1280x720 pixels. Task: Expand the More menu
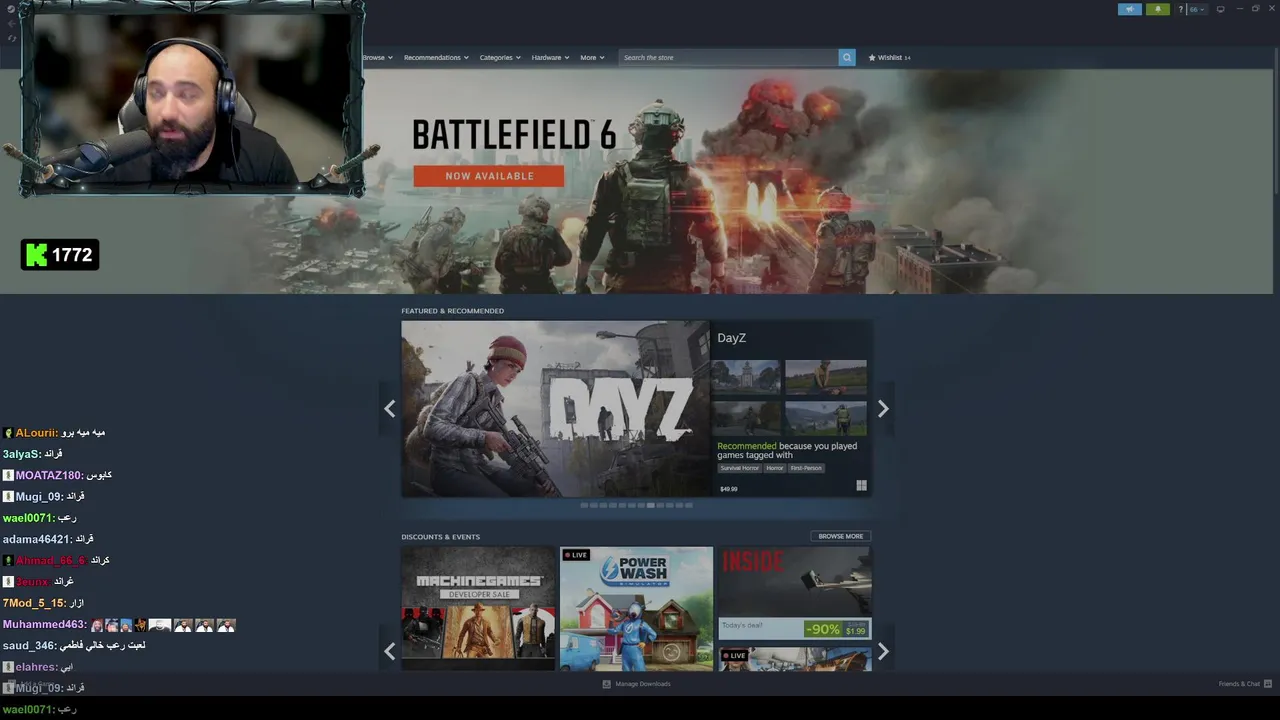pos(592,57)
